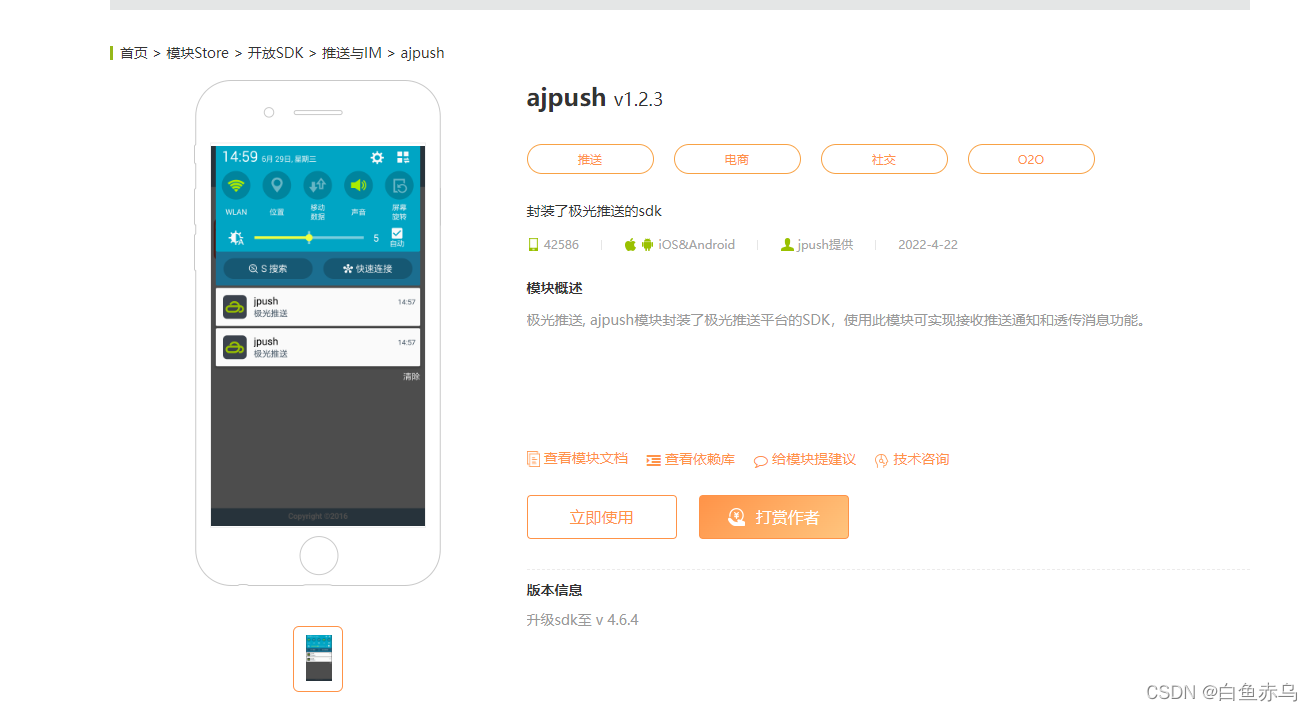Click the v1.2.3 version label
1313x711 pixels.
point(638,99)
